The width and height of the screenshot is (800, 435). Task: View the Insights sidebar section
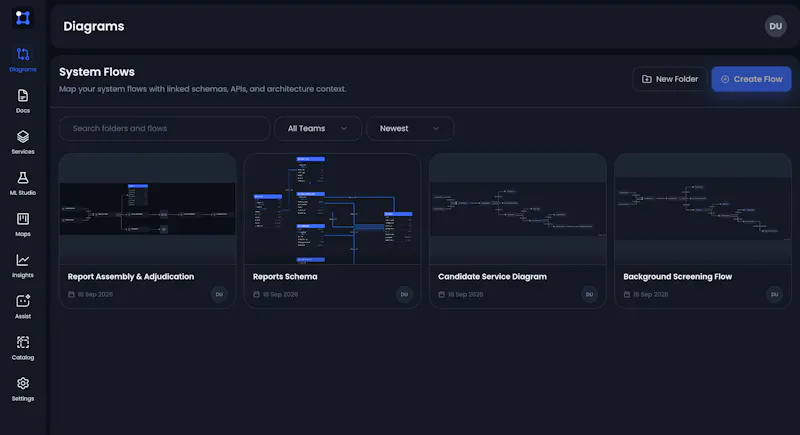pyautogui.click(x=22, y=266)
